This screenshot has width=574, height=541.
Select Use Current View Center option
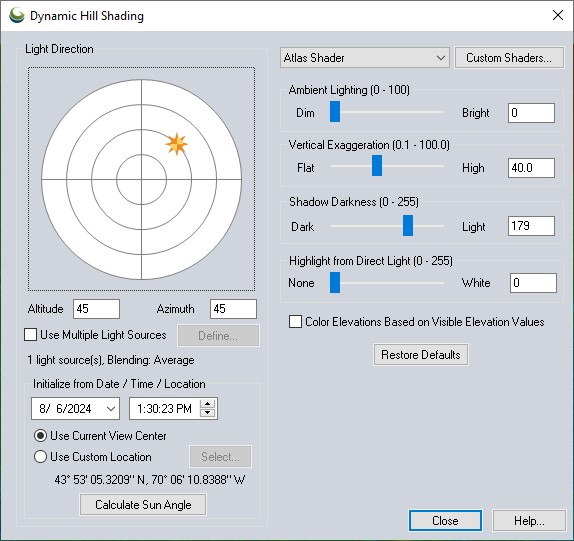(x=40, y=436)
